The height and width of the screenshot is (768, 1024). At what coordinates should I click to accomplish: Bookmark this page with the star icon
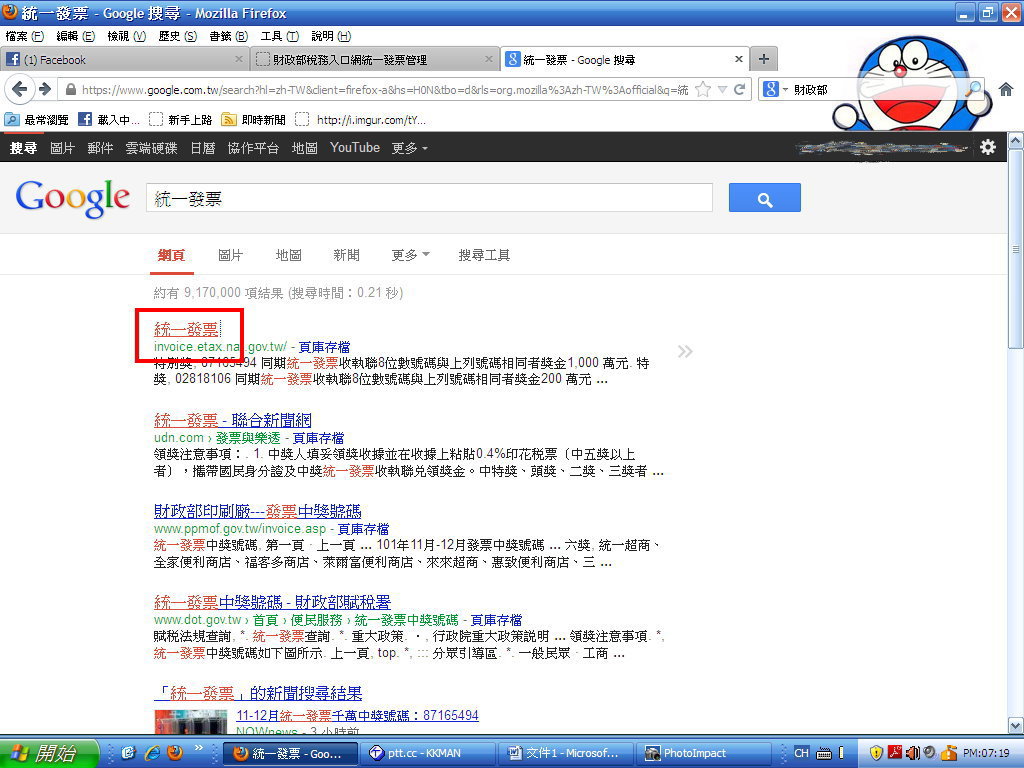coord(703,89)
